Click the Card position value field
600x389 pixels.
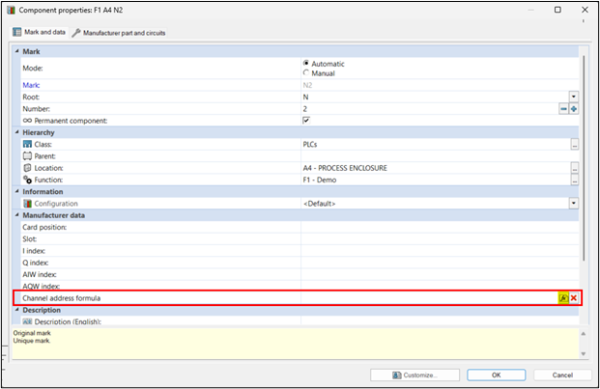[x=440, y=227]
